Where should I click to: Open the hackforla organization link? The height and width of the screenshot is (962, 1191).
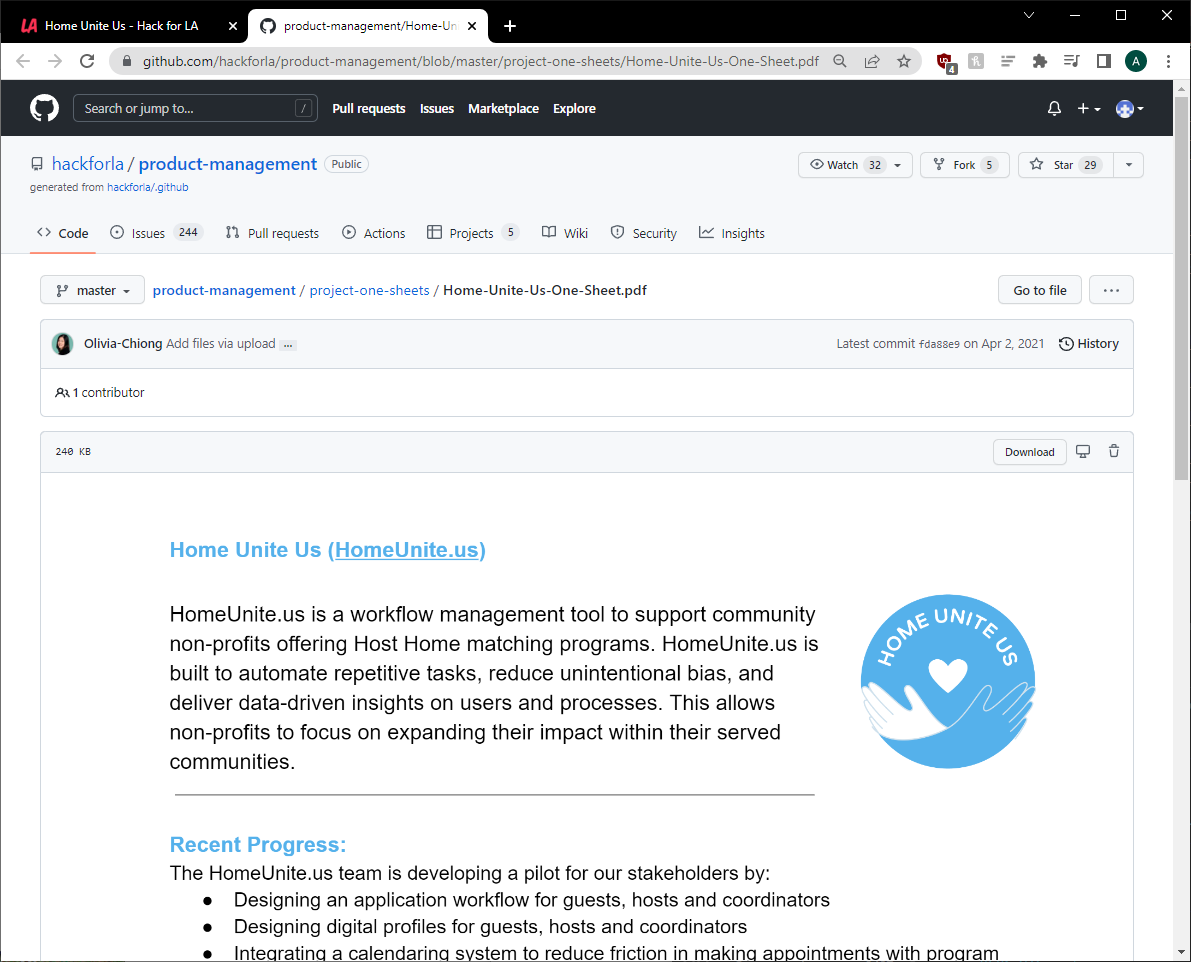87,164
